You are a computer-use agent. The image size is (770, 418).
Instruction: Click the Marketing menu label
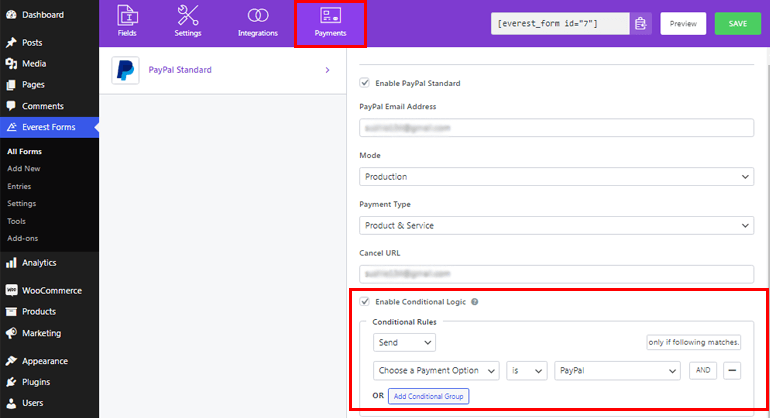pyautogui.click(x=42, y=333)
